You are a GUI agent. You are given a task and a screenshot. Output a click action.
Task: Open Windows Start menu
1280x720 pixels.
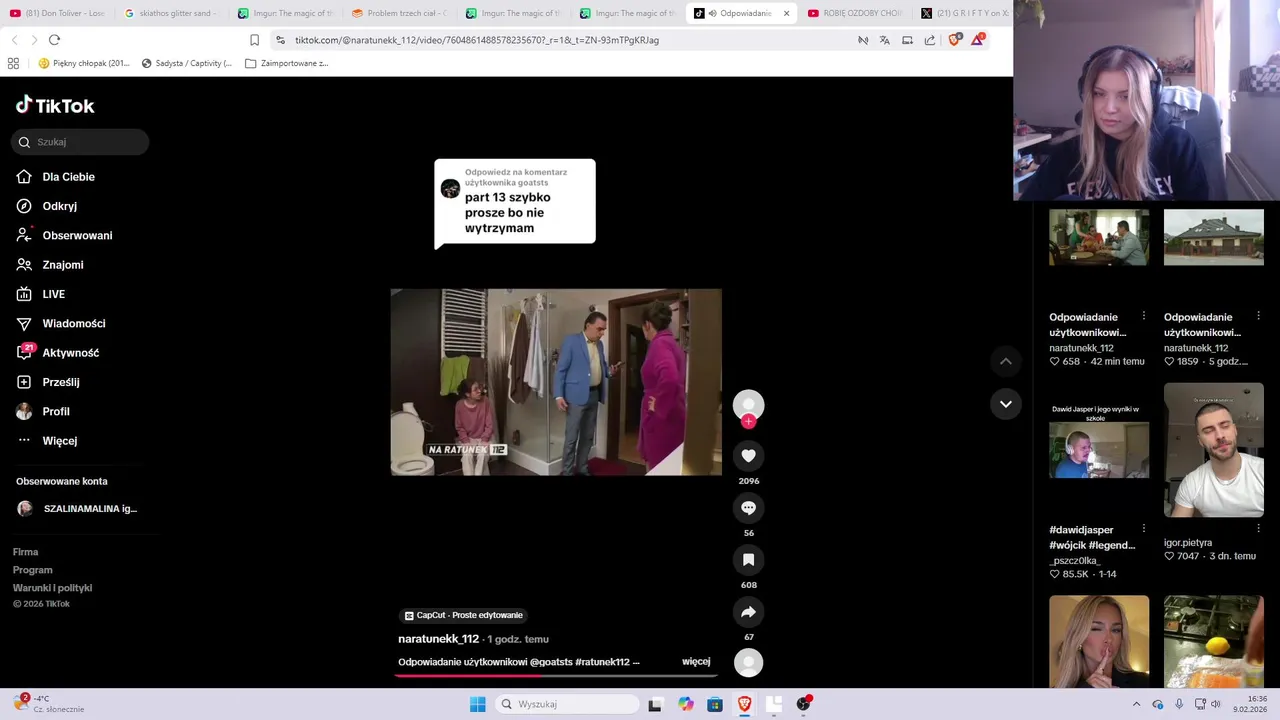[477, 704]
